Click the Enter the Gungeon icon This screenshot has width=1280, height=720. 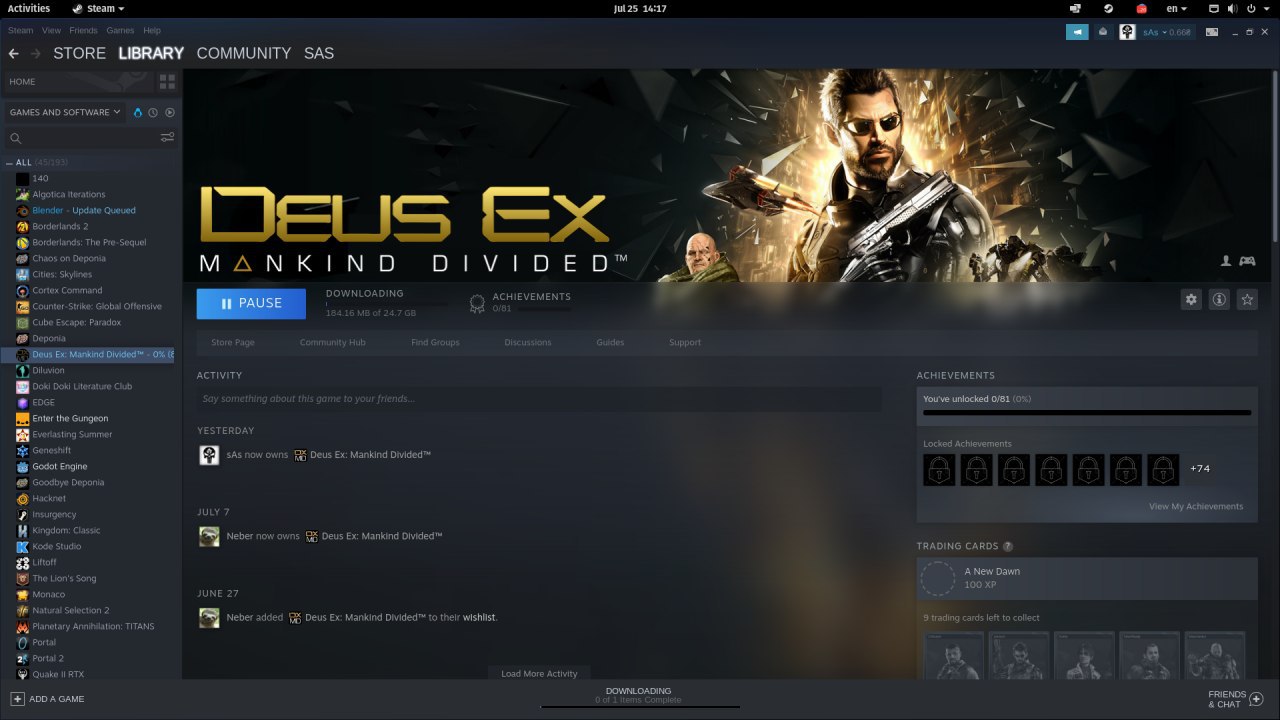pos(22,418)
